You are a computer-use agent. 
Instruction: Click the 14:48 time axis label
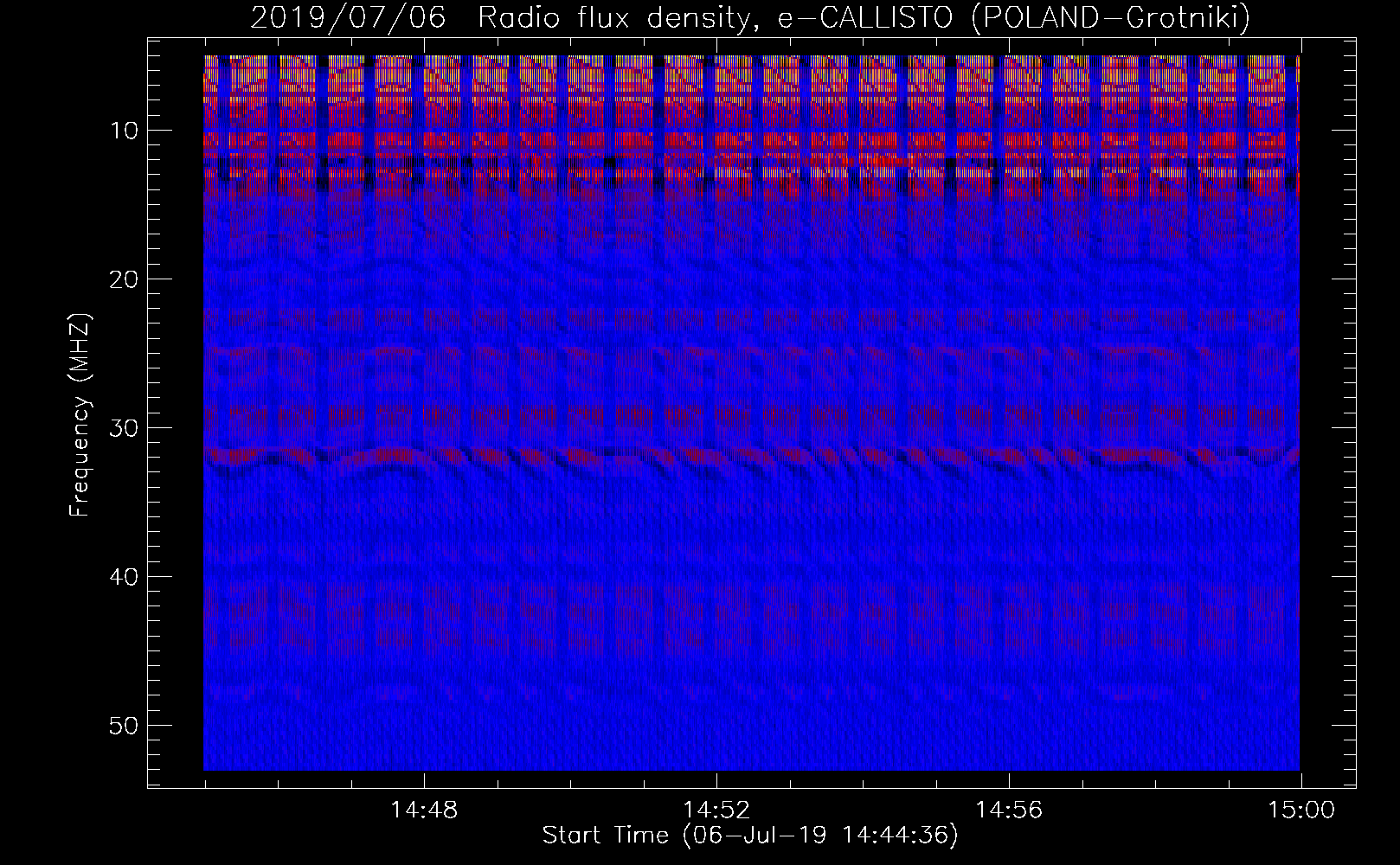point(424,811)
